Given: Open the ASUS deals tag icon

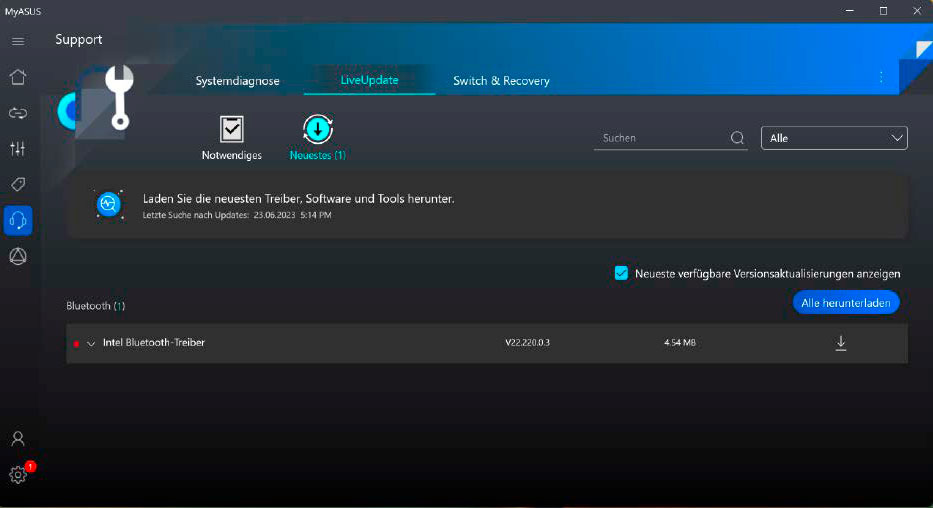Looking at the screenshot, I should 18,184.
